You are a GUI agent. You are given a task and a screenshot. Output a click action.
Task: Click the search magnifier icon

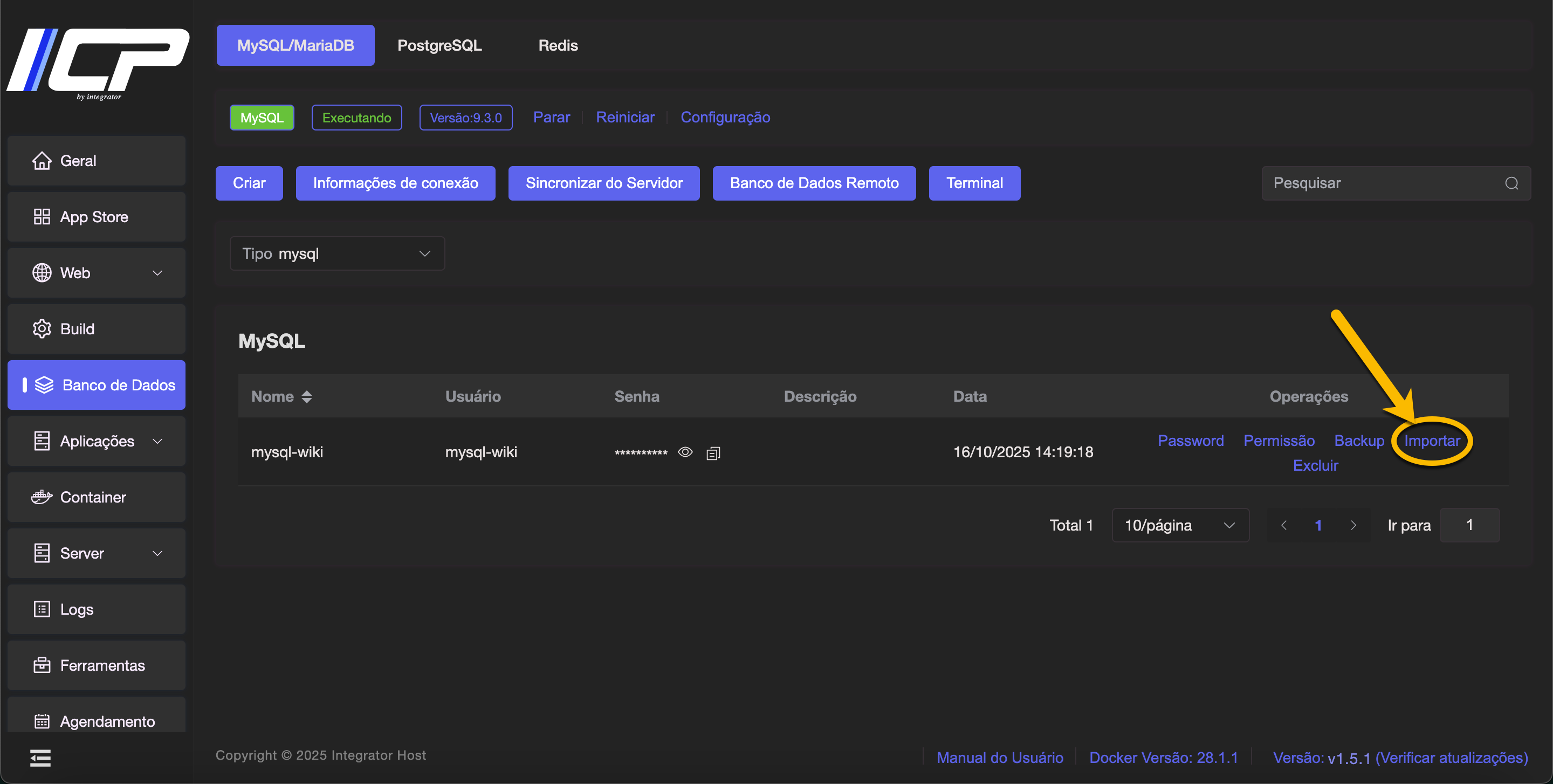point(1511,183)
